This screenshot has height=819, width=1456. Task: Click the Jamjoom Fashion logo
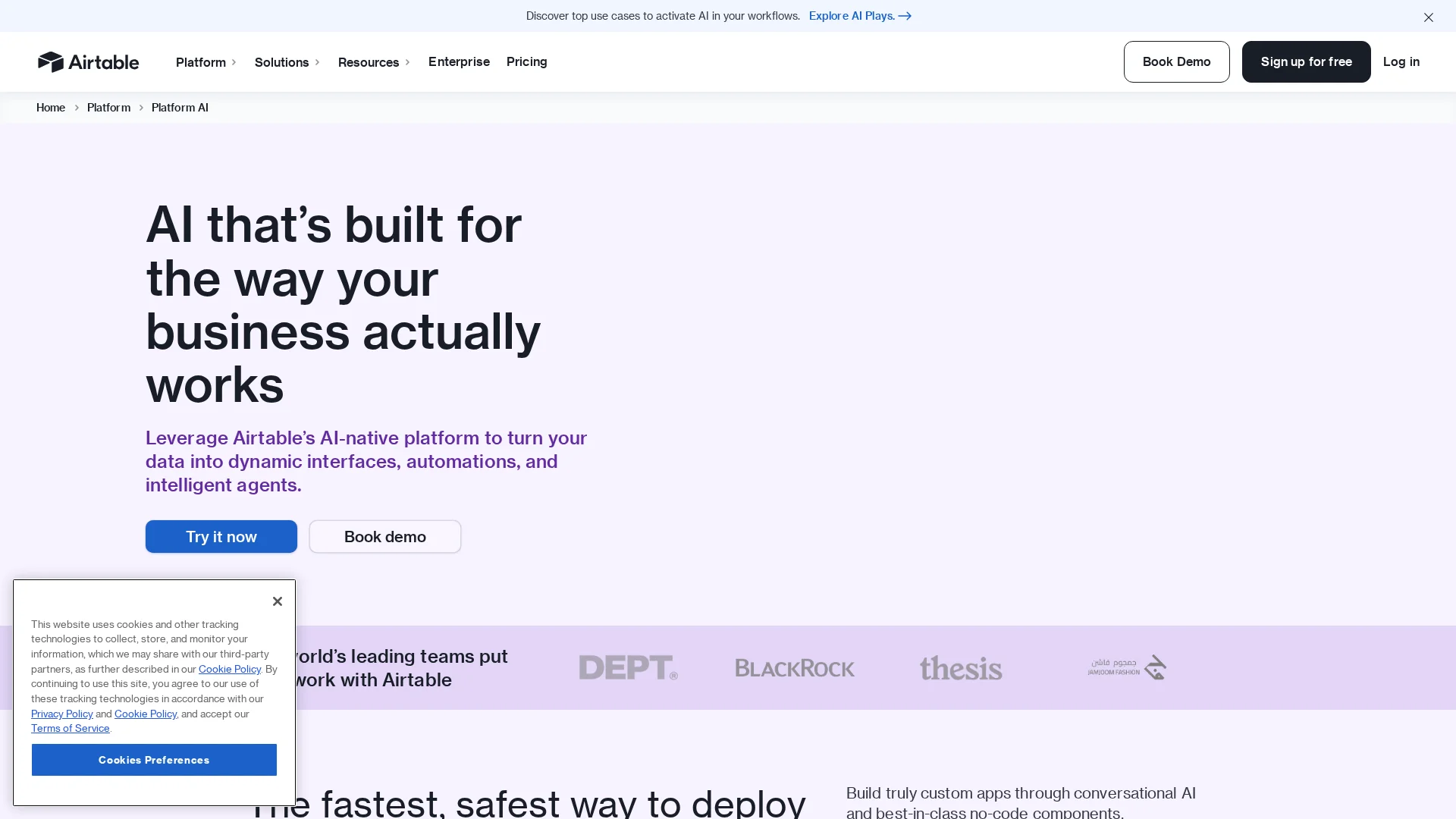[x=1127, y=667]
